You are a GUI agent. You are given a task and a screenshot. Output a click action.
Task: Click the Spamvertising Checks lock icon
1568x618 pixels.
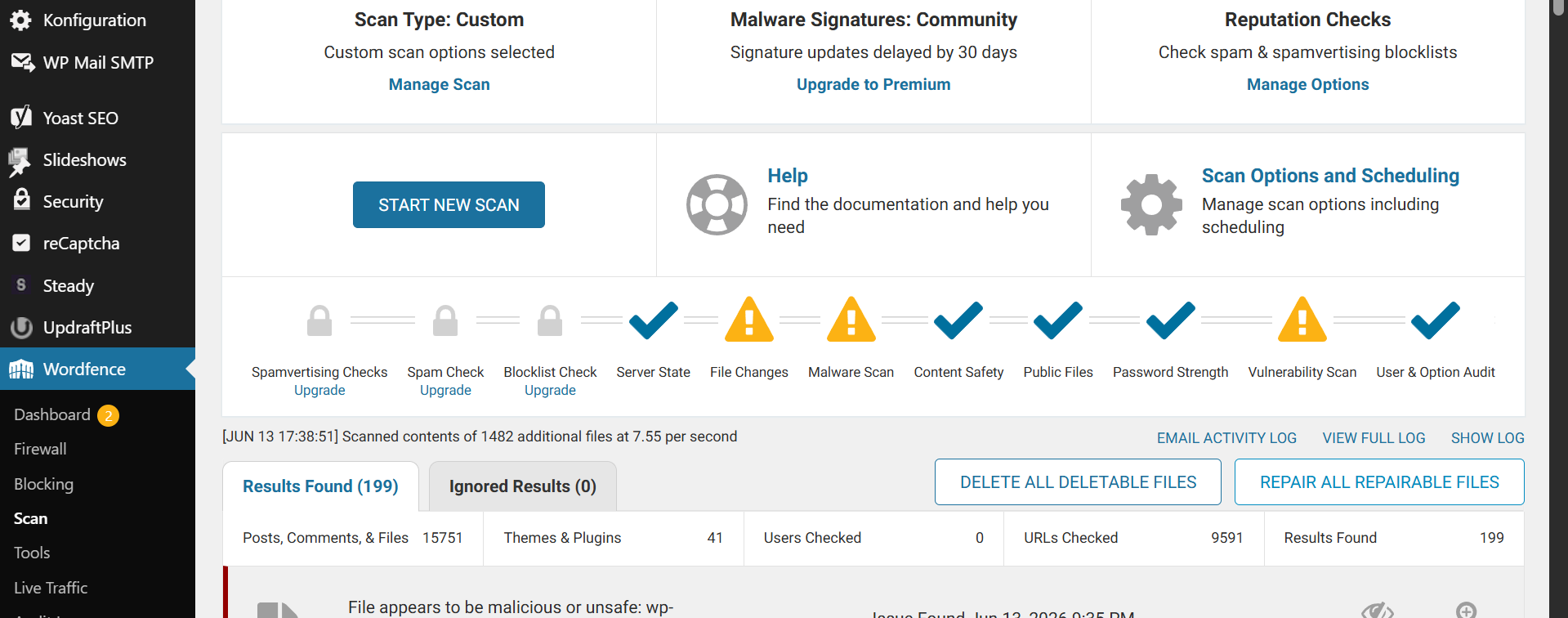click(x=319, y=320)
